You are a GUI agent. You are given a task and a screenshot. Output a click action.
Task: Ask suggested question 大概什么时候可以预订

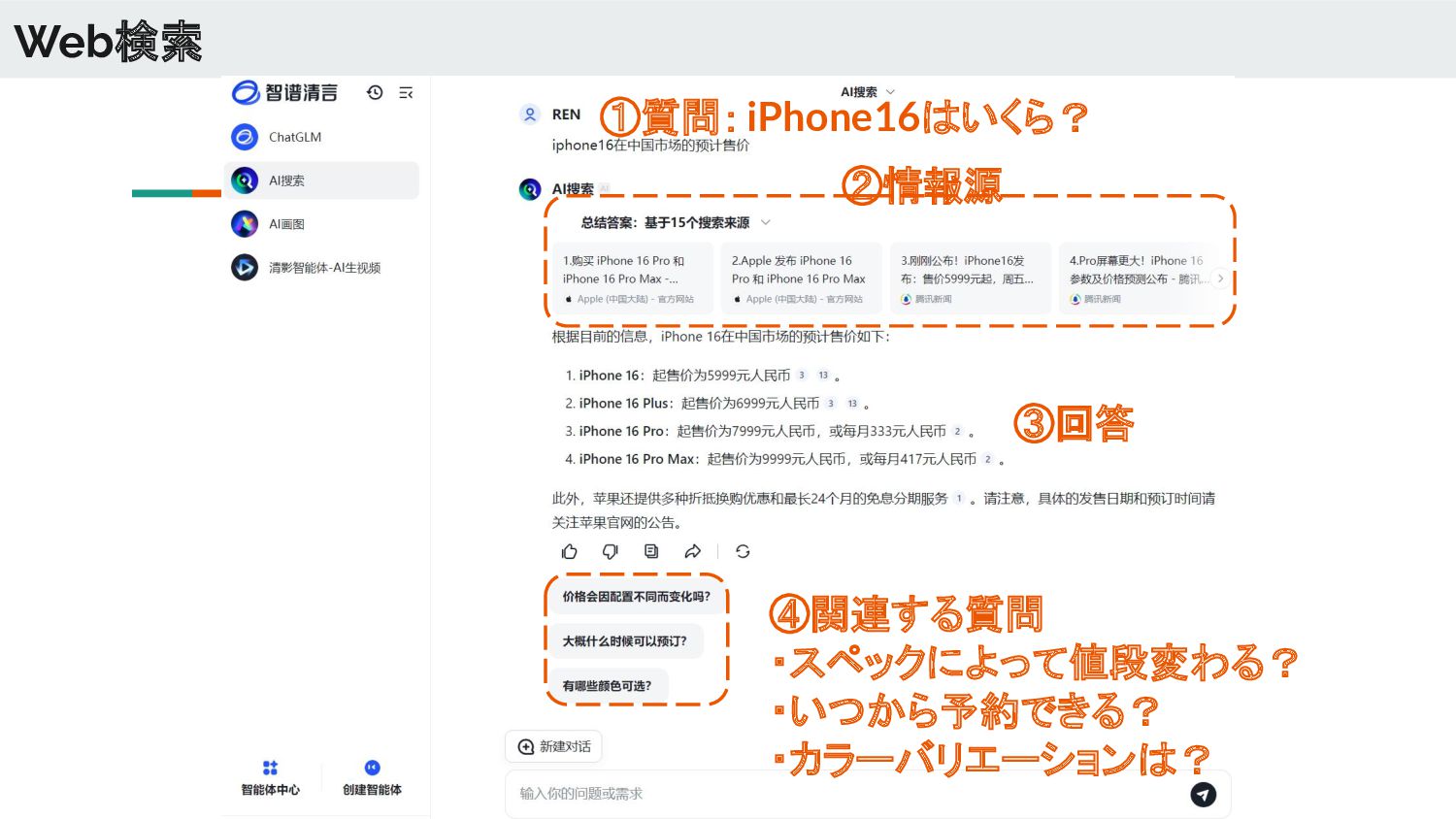click(625, 641)
